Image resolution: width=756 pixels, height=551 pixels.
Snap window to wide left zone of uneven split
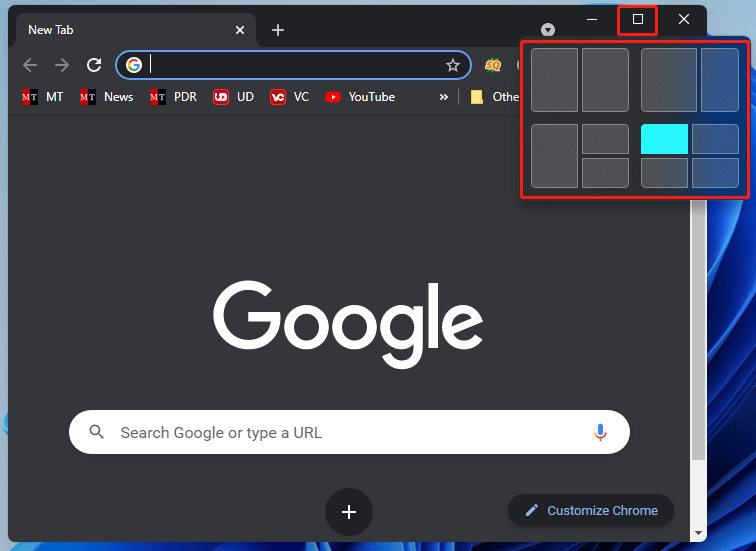pyautogui.click(x=669, y=80)
